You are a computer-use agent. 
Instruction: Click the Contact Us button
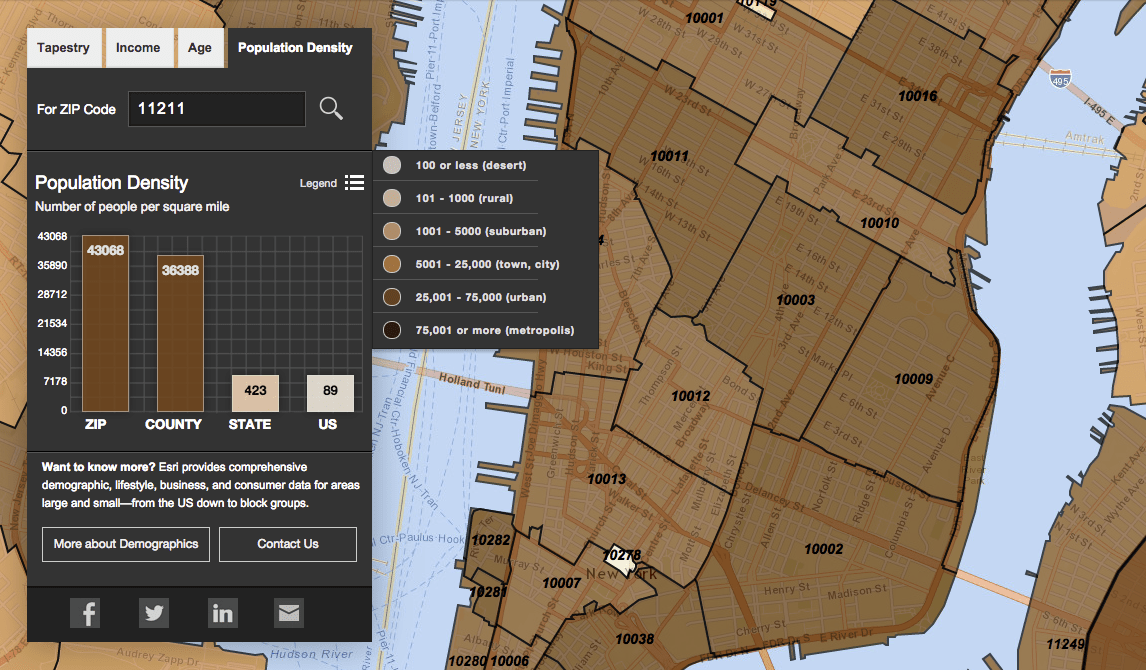tap(287, 544)
